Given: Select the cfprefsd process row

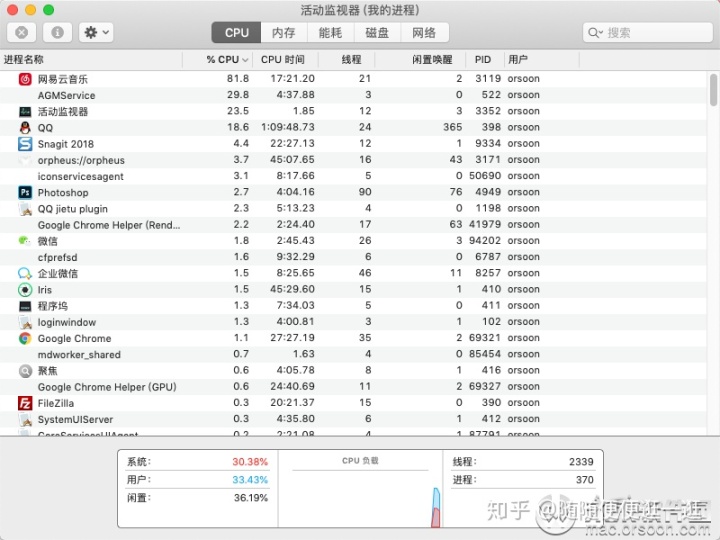Looking at the screenshot, I should tap(353, 257).
